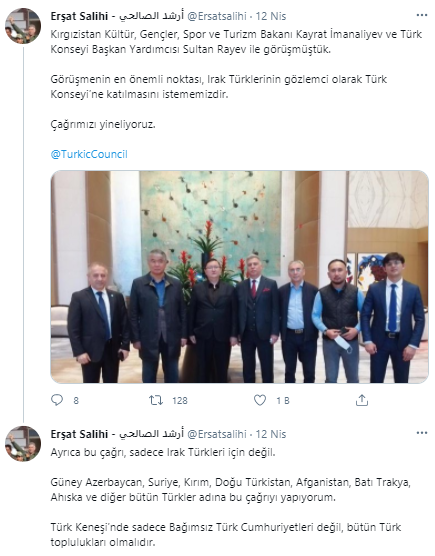This screenshot has height=556, width=435.
Task: Like the first tweet via heart icon
Action: click(260, 400)
